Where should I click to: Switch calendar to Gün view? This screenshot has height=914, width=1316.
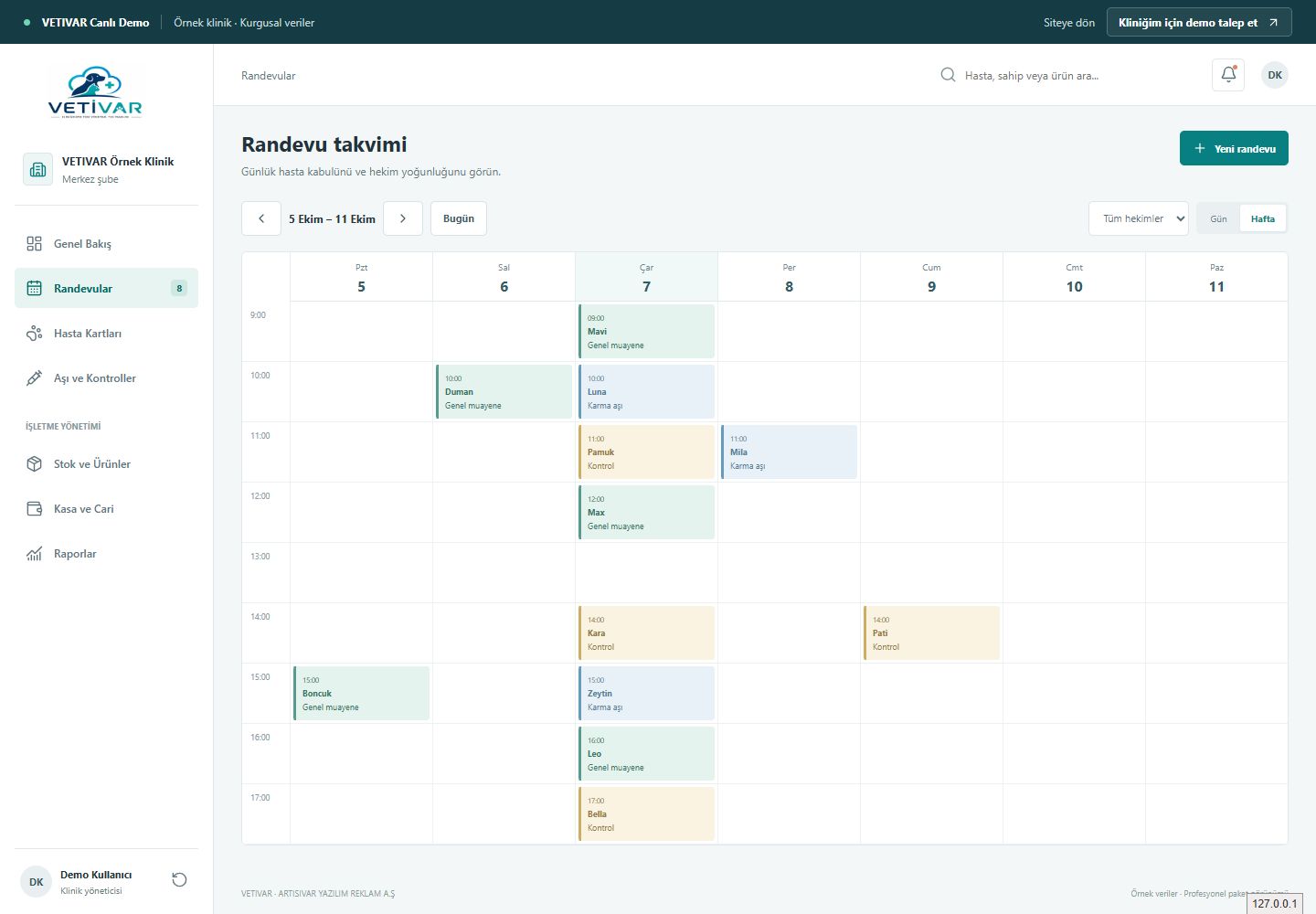(1218, 218)
